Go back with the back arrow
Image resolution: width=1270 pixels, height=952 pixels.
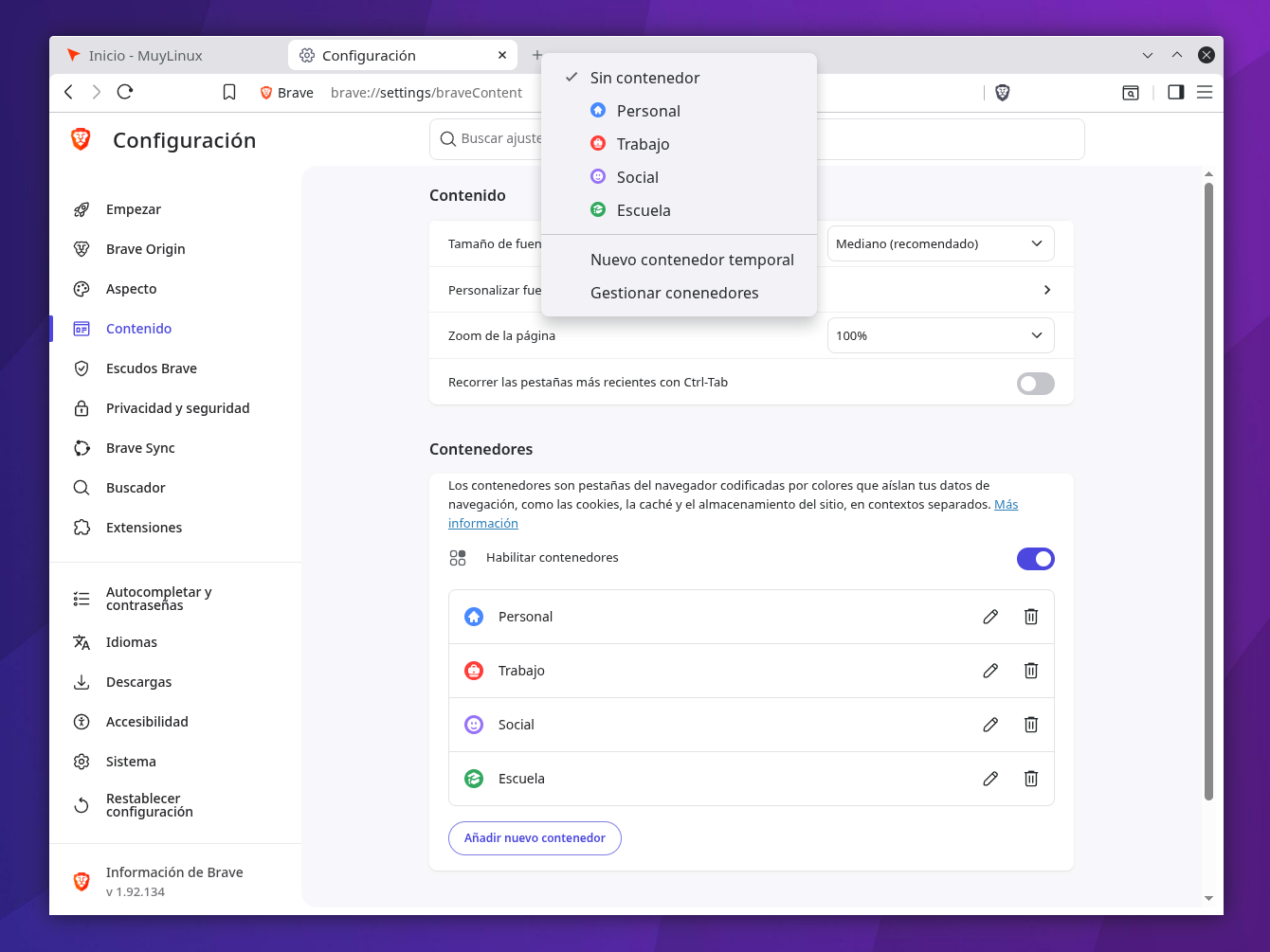coord(68,92)
